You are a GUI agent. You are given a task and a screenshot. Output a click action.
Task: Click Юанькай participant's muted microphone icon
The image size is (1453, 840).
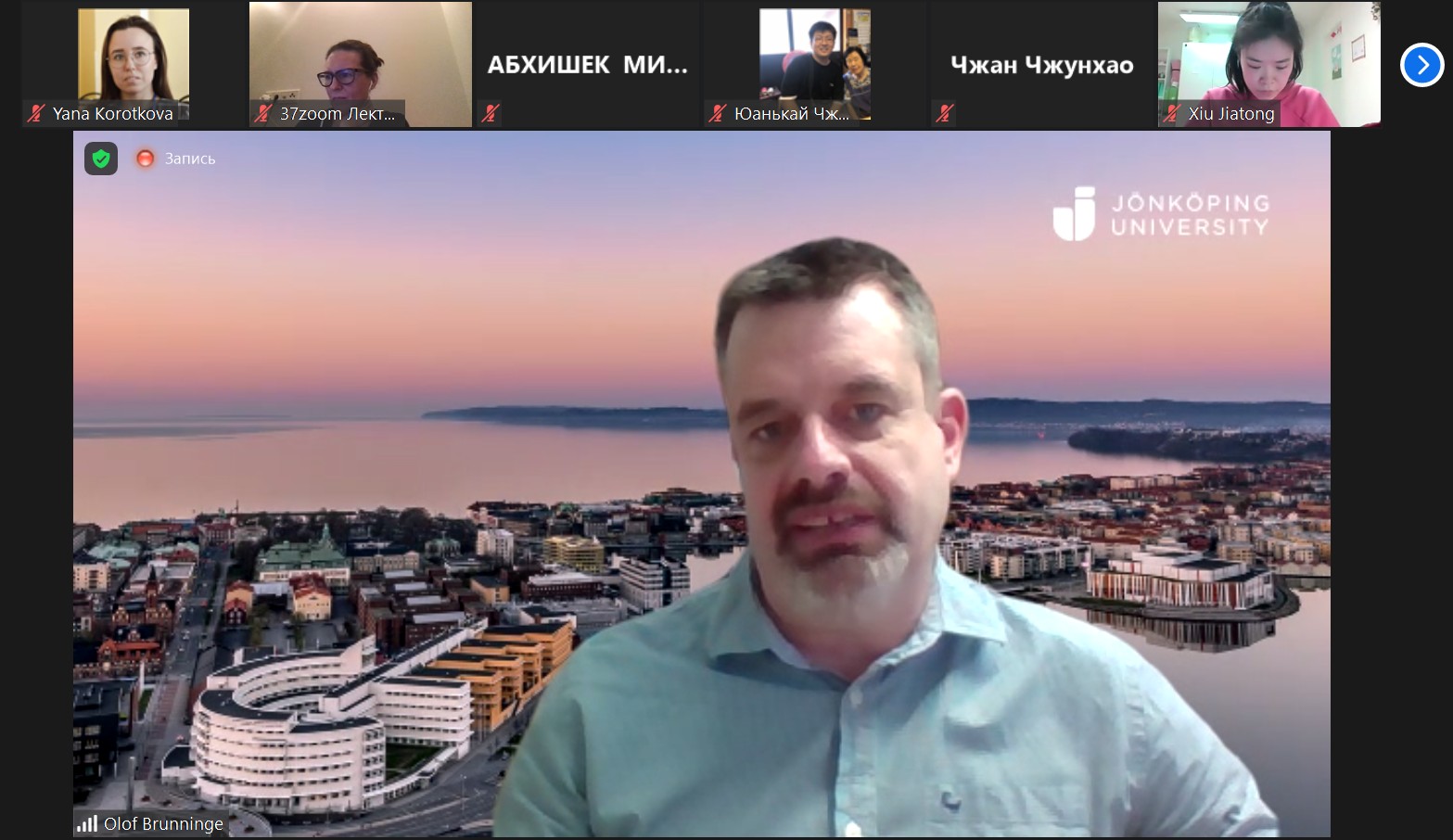pos(718,113)
